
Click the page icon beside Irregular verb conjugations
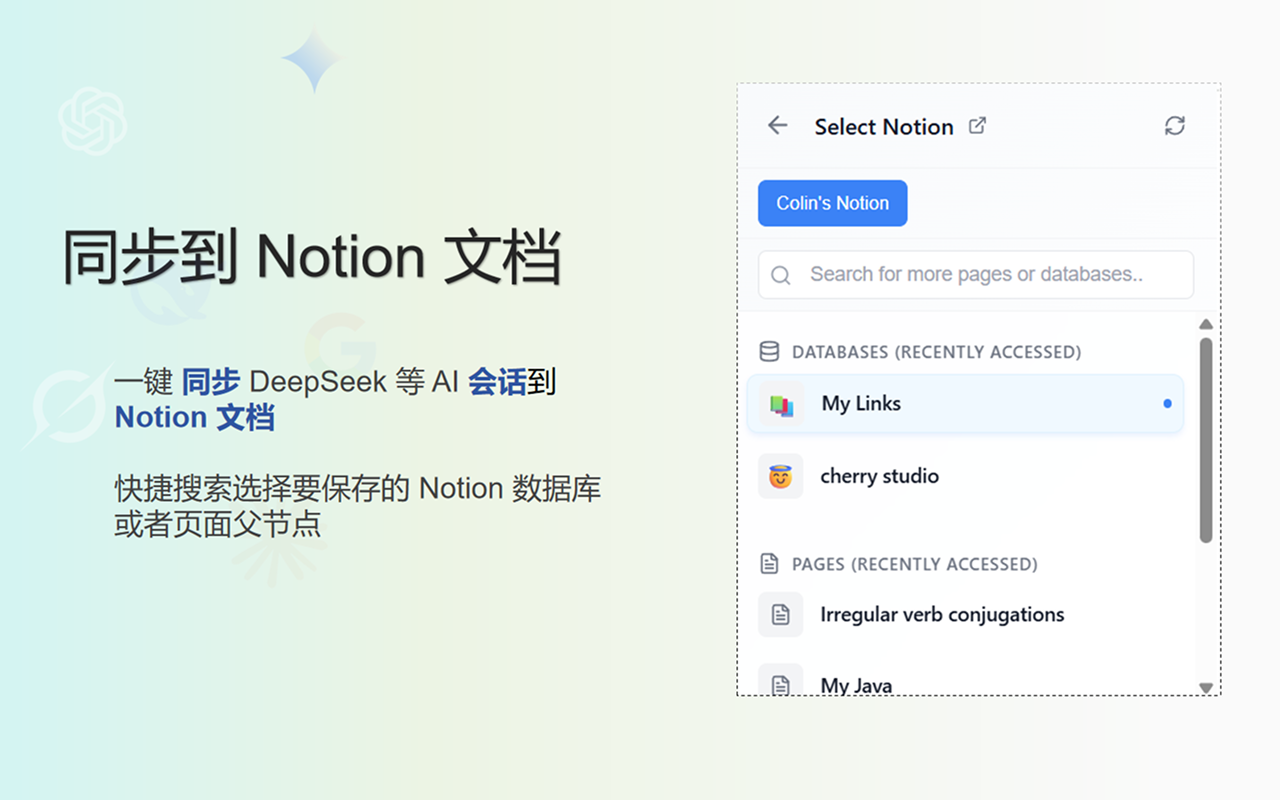[x=780, y=614]
